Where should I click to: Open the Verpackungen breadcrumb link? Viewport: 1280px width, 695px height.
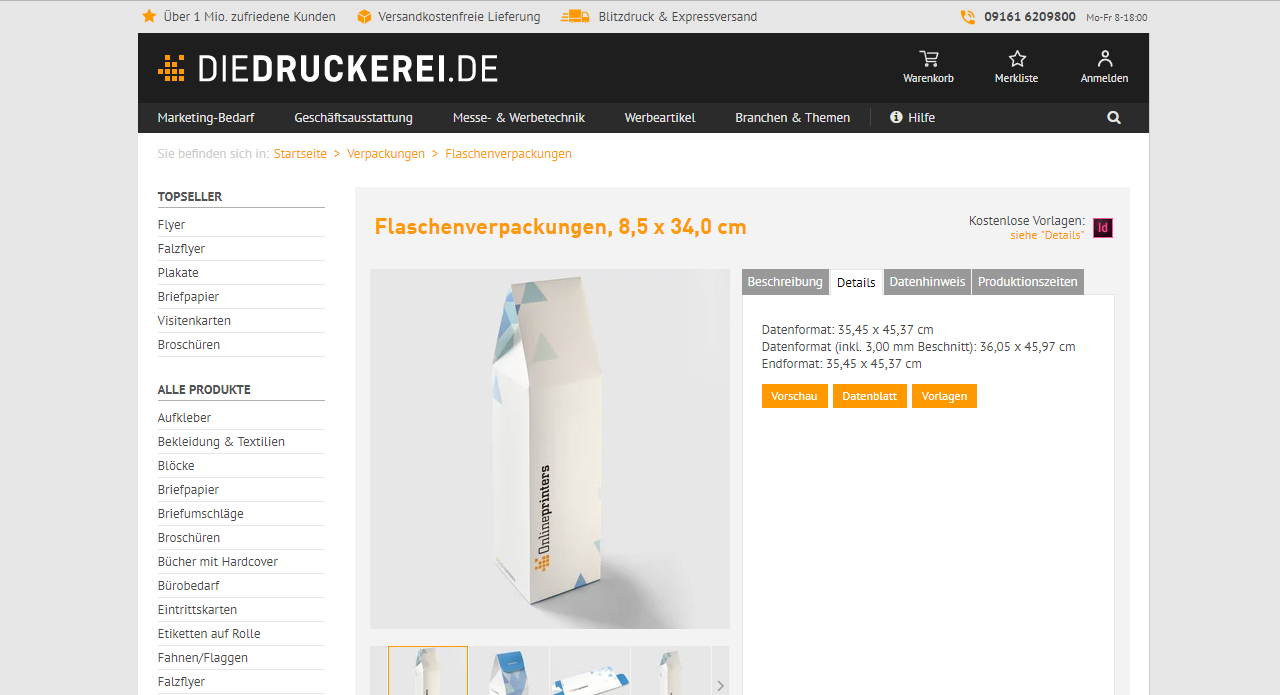pyautogui.click(x=386, y=154)
